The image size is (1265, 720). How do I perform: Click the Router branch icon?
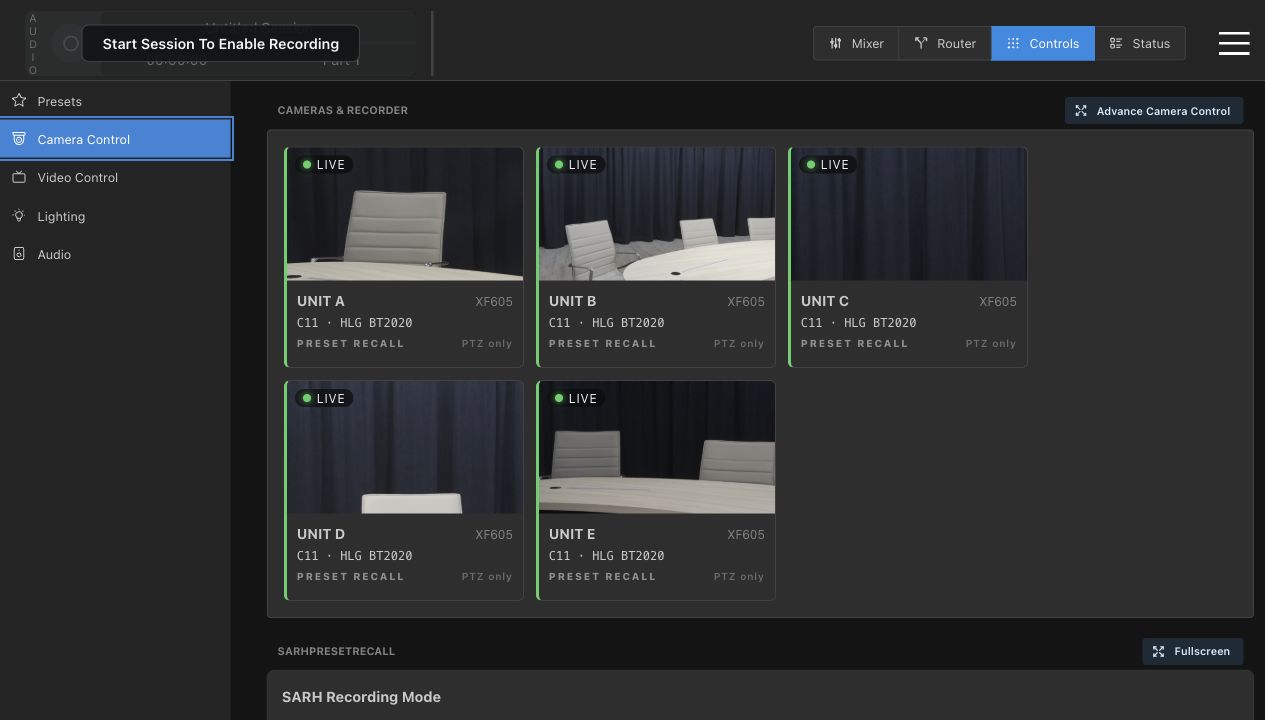point(921,43)
